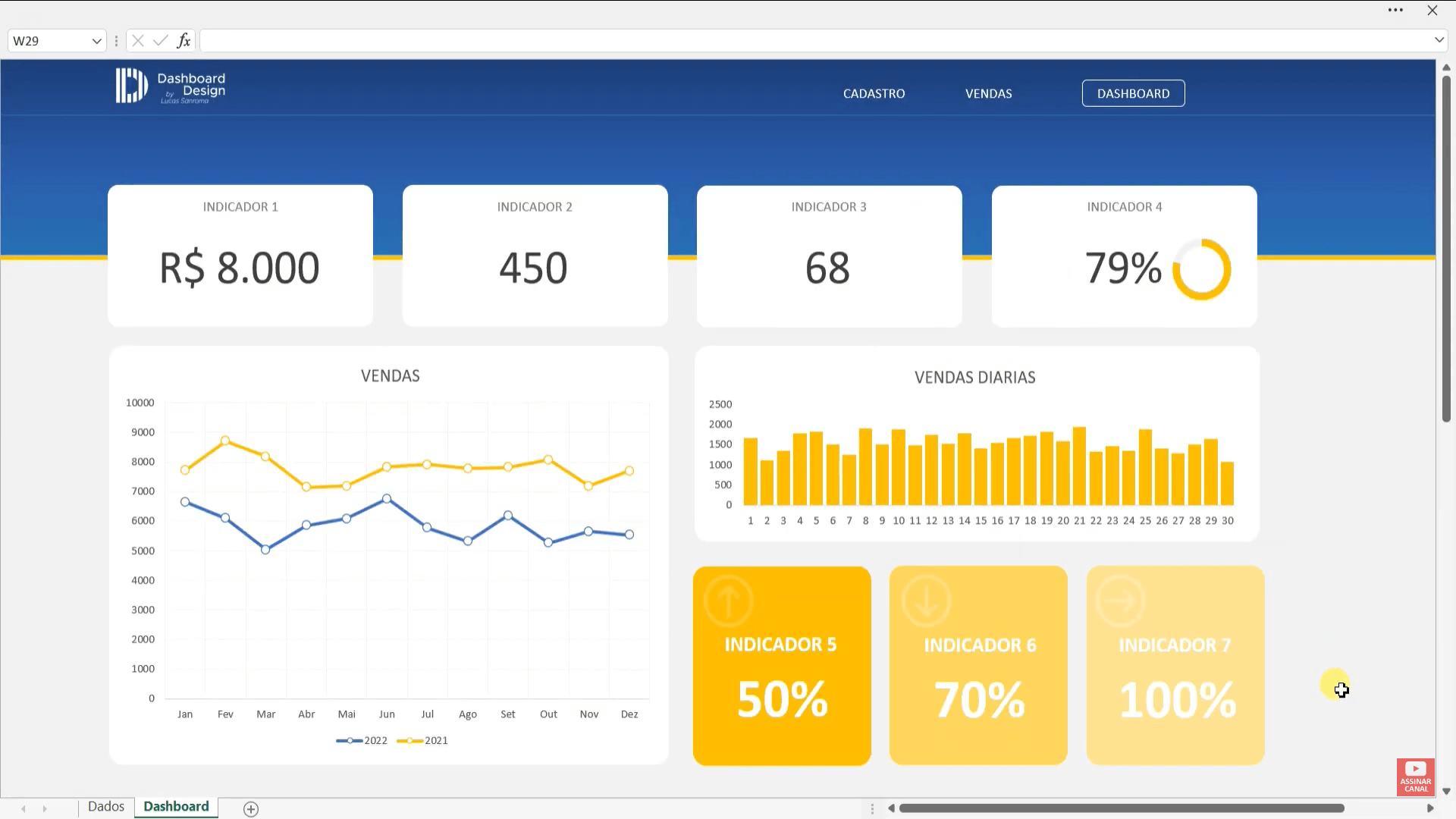Select the downward arrow icon on Indicador 6
1456x819 pixels.
(925, 600)
